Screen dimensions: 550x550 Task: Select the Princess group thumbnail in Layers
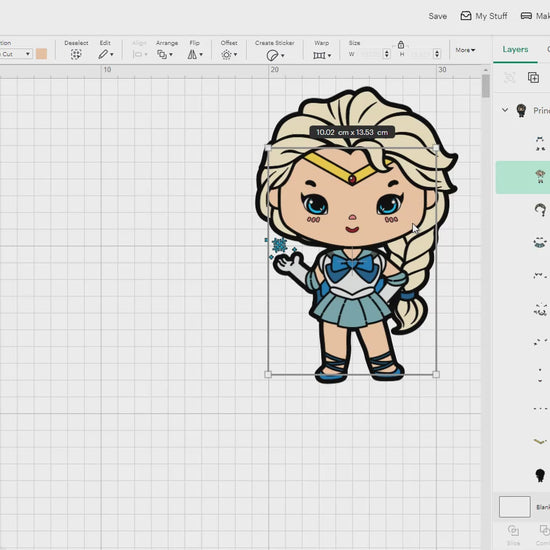pos(521,110)
